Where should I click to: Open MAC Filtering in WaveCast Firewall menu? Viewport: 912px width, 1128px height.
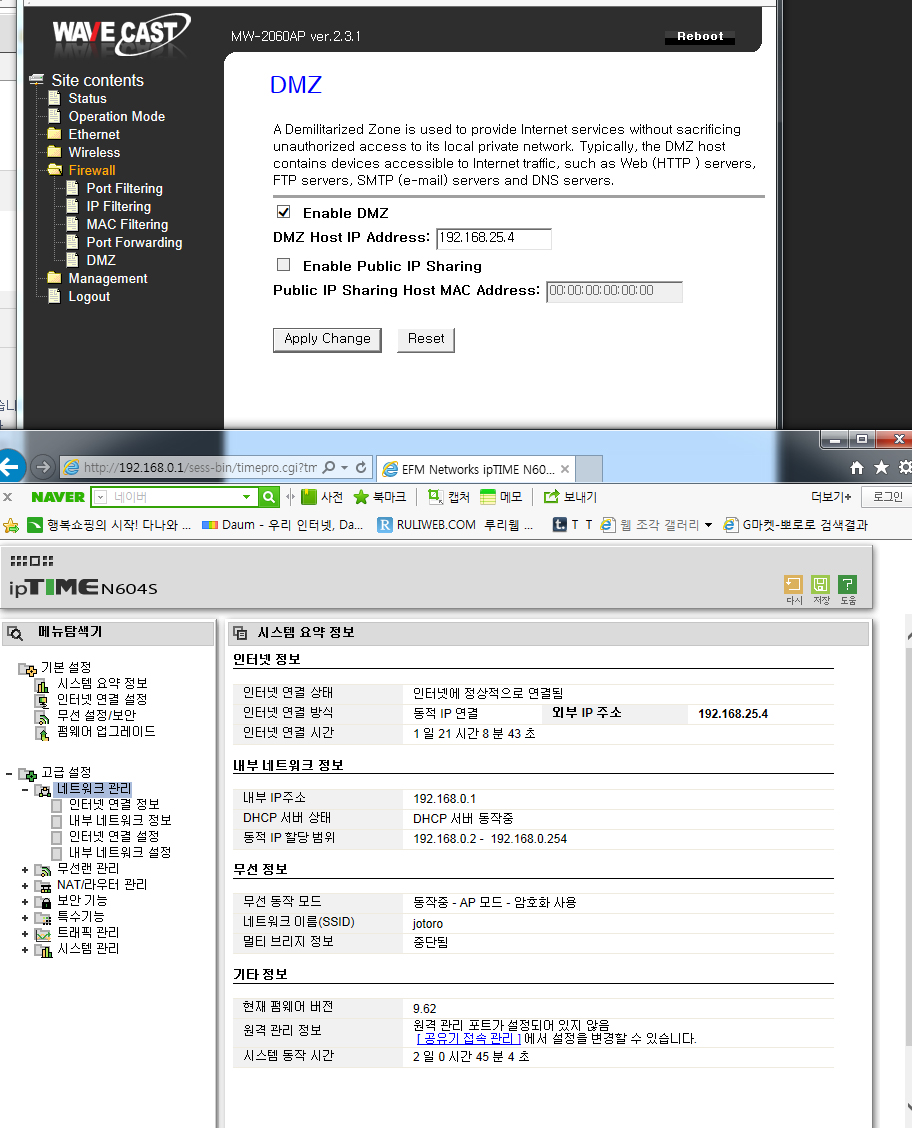pos(127,224)
